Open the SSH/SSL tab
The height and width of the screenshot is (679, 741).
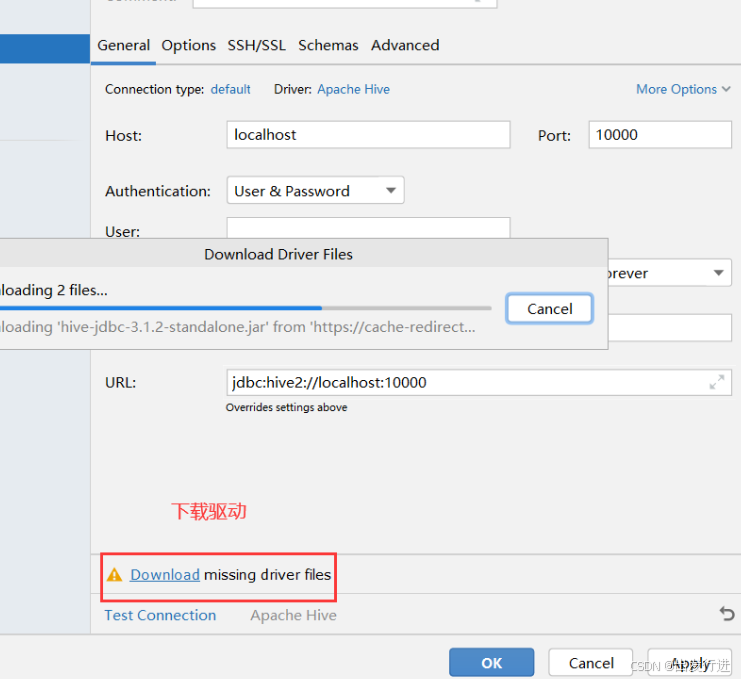(257, 45)
